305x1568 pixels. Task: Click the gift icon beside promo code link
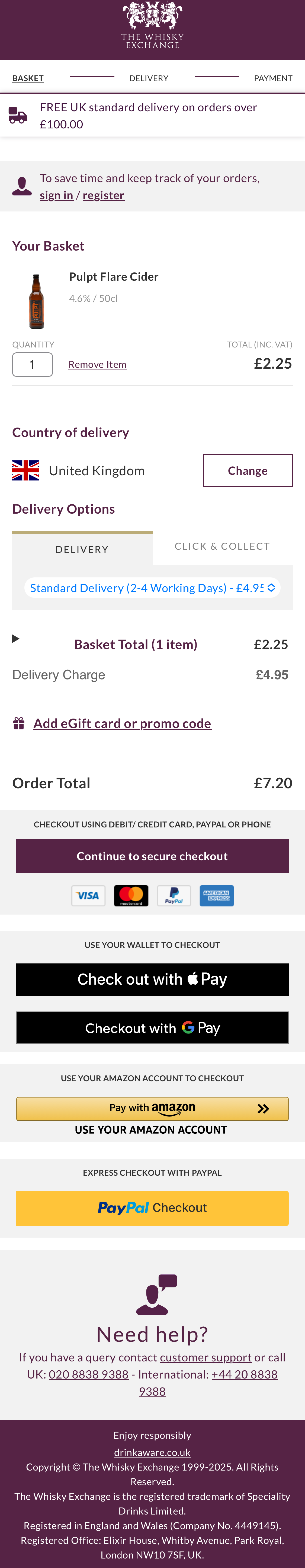(18, 723)
